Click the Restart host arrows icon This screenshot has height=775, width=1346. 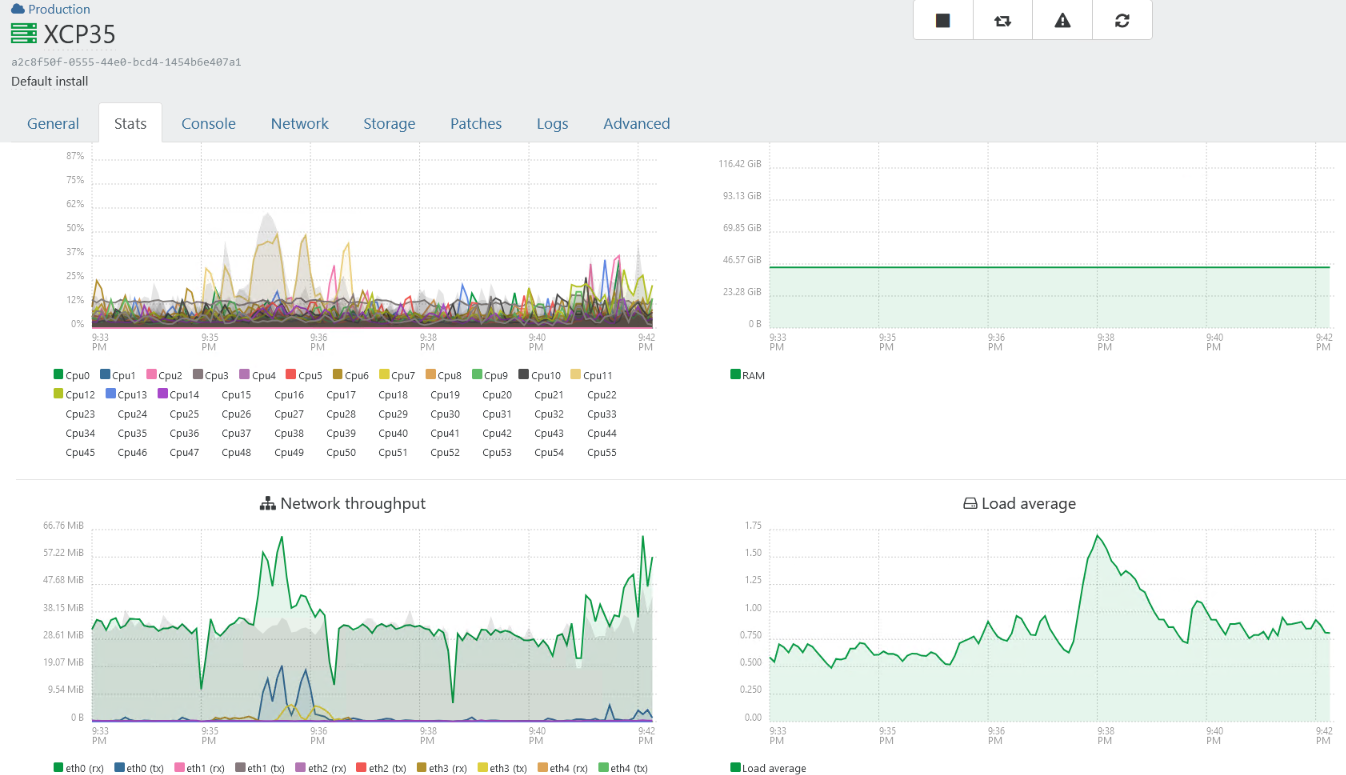1002,20
